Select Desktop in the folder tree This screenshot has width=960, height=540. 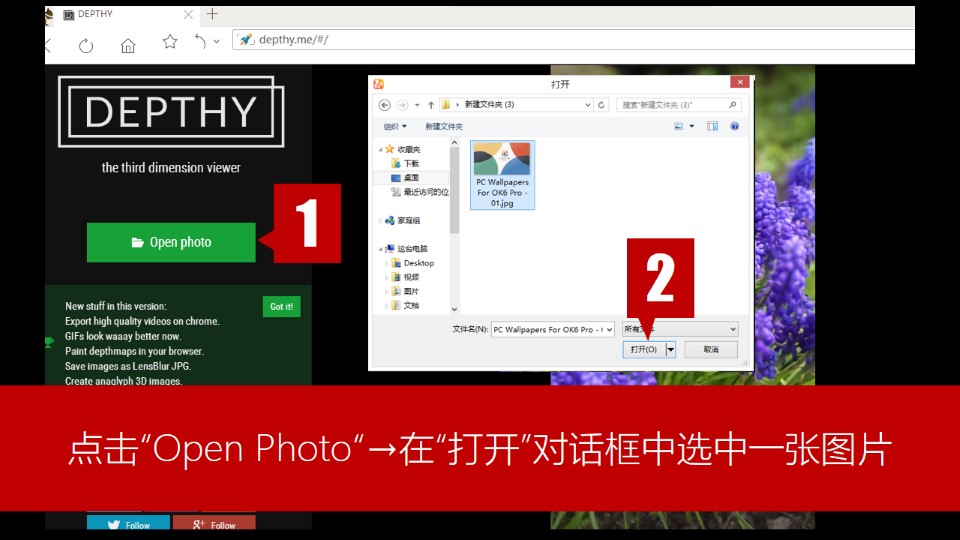pos(419,263)
